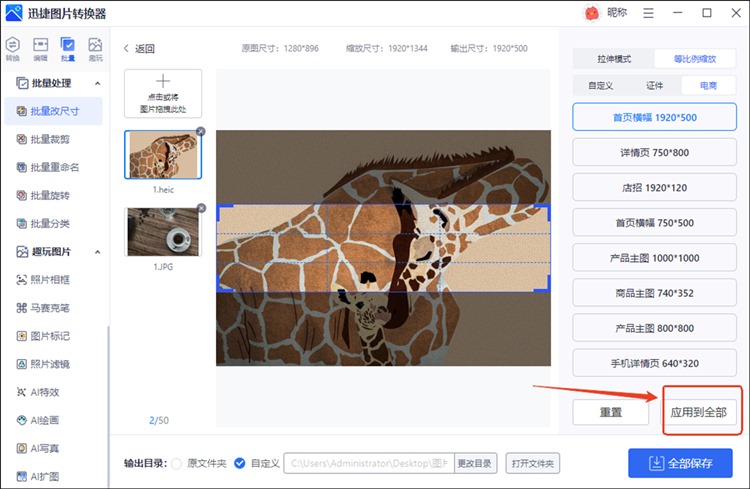Open the 转换 tool icon in top toolbar
The width and height of the screenshot is (750, 489).
tap(12, 47)
